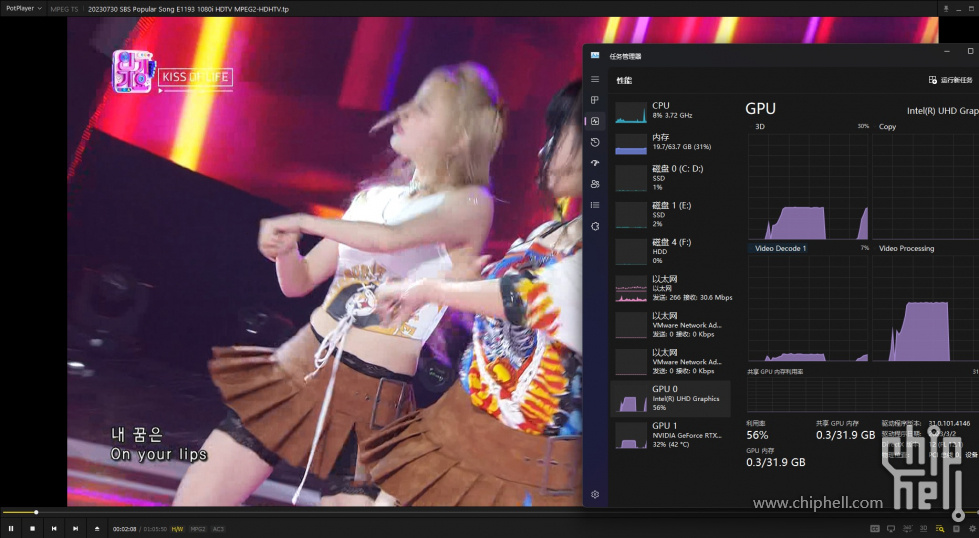Click the square panel icon beside the gear
979x538 pixels.
tap(956, 529)
